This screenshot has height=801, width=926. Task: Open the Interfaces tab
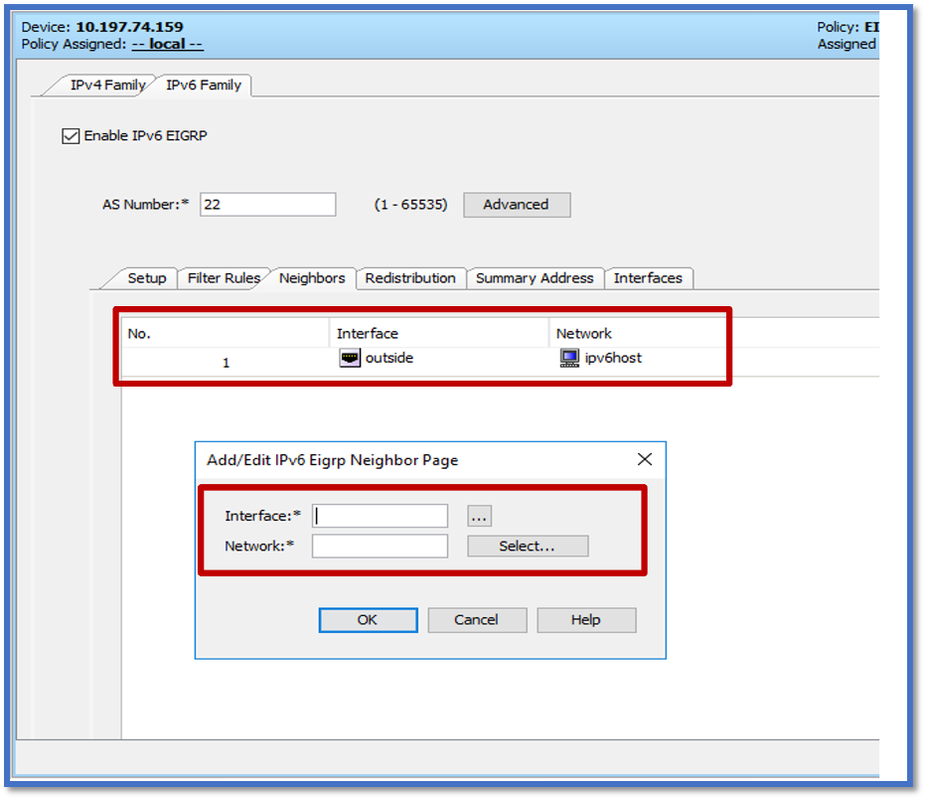point(648,278)
